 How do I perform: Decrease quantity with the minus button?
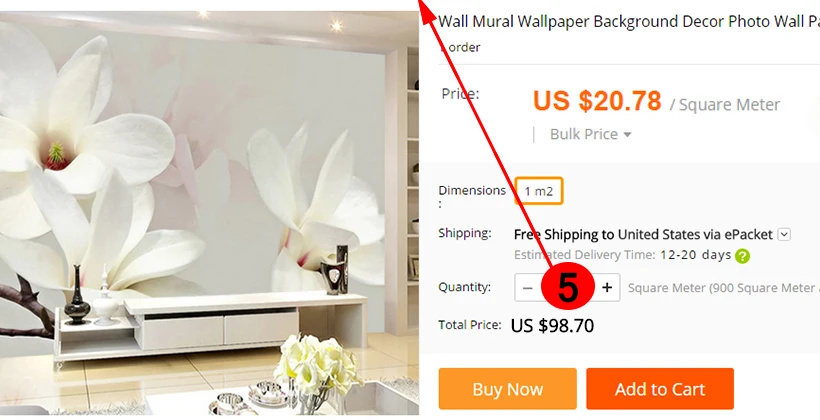click(528, 288)
